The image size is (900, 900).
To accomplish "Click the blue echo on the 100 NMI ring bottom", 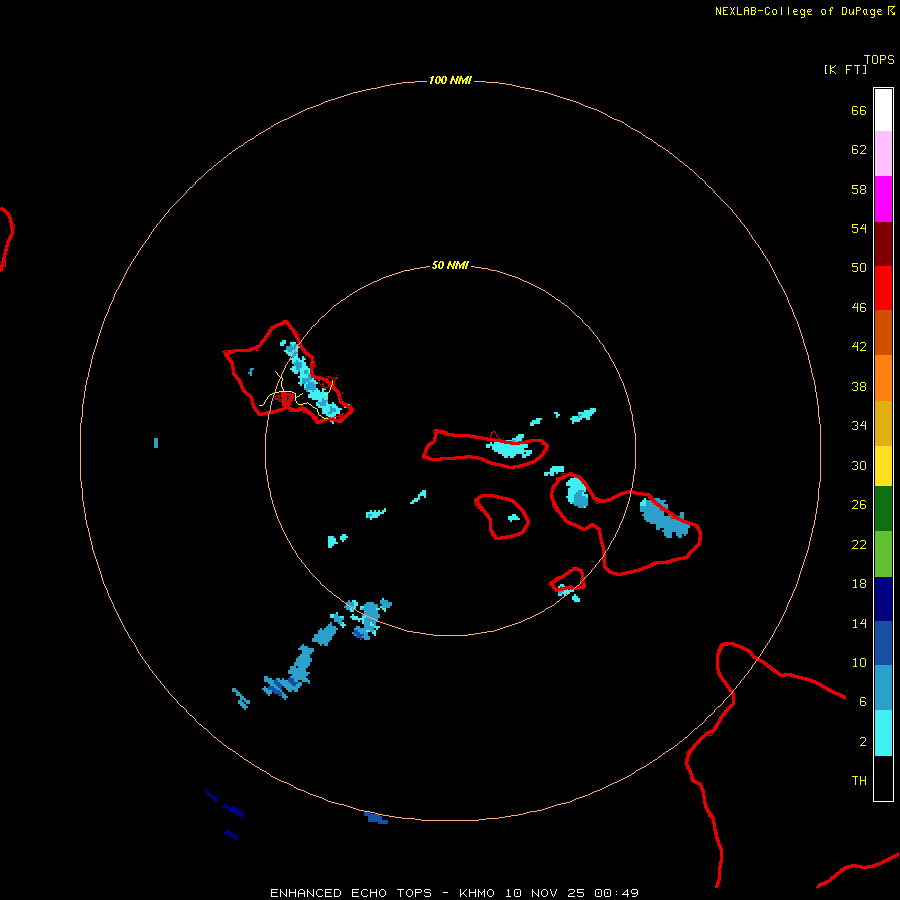I will coord(376,818).
